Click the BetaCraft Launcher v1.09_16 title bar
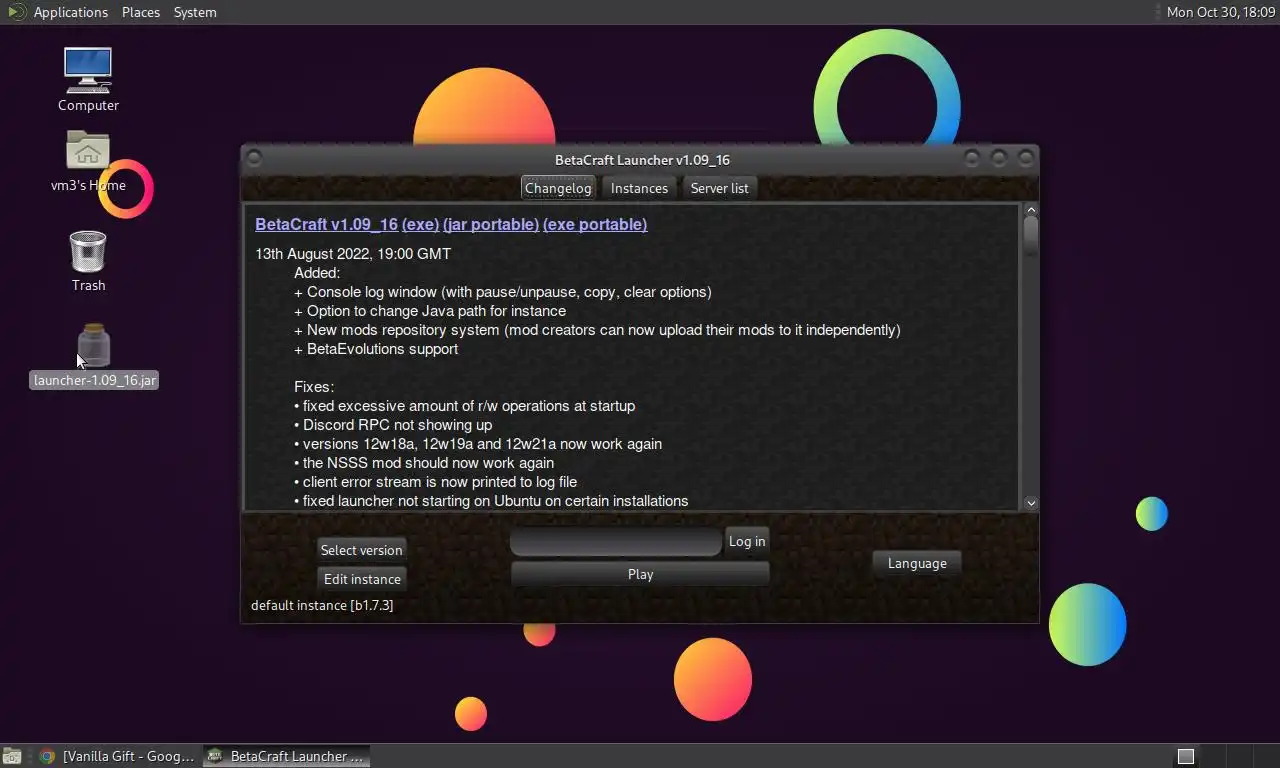1280x768 pixels. (642, 160)
